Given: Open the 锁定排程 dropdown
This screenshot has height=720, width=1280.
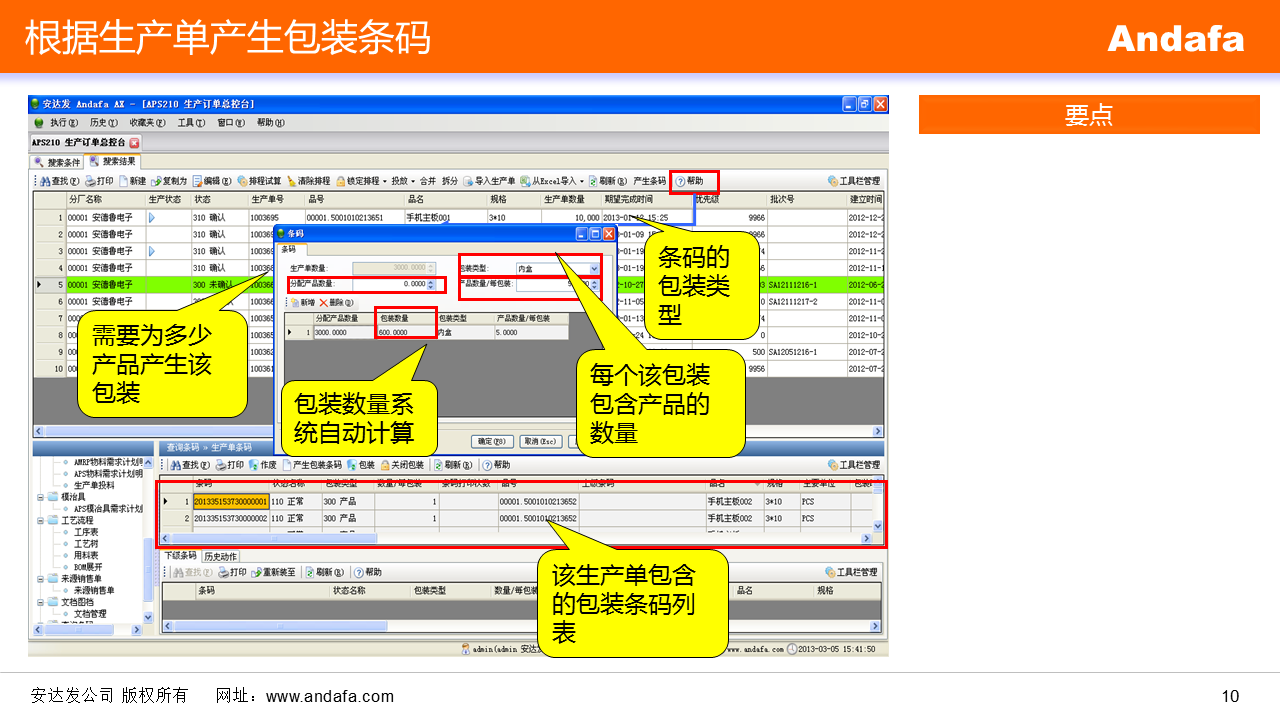Looking at the screenshot, I should (x=358, y=181).
